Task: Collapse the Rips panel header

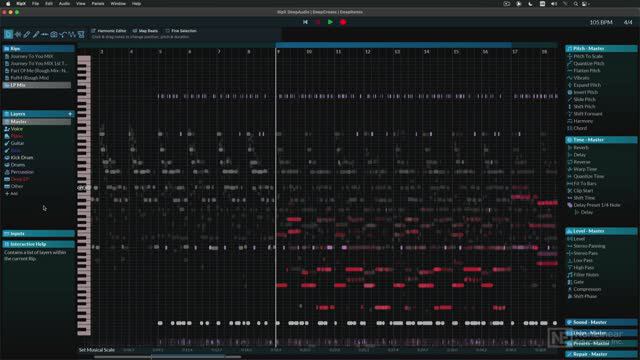Action: (x=38, y=49)
